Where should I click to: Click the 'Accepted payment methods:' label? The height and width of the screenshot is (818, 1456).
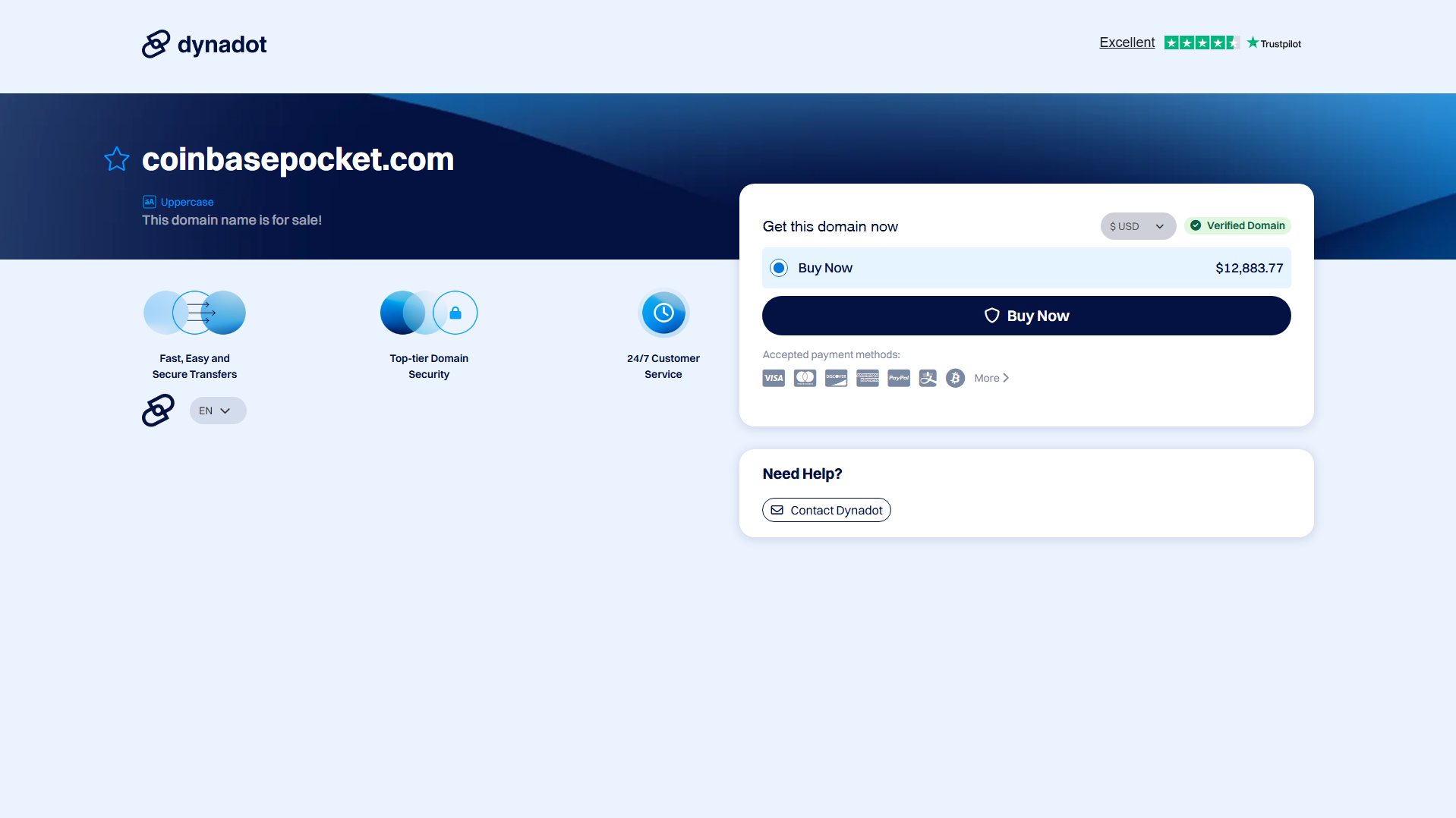831,354
